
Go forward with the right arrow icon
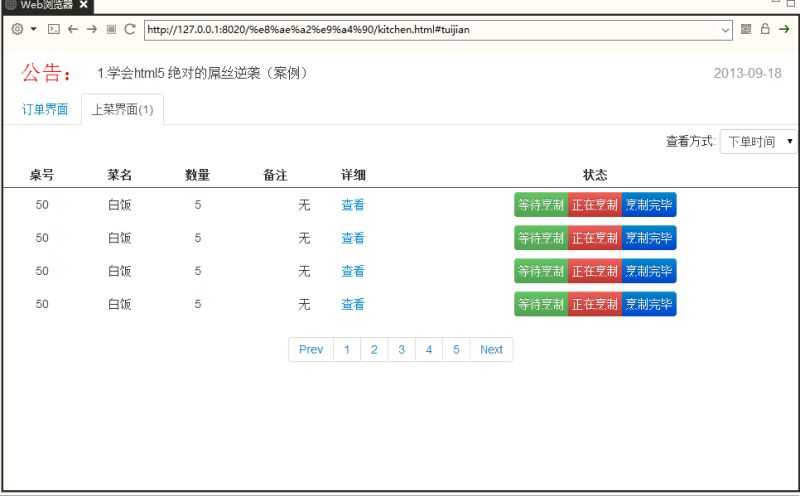tap(92, 29)
